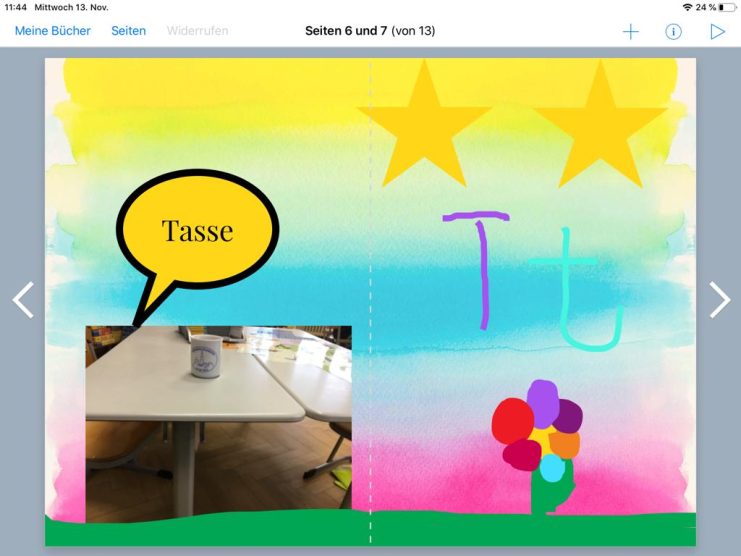Tap the Widerrufen undo button
The height and width of the screenshot is (556, 741).
click(x=197, y=31)
